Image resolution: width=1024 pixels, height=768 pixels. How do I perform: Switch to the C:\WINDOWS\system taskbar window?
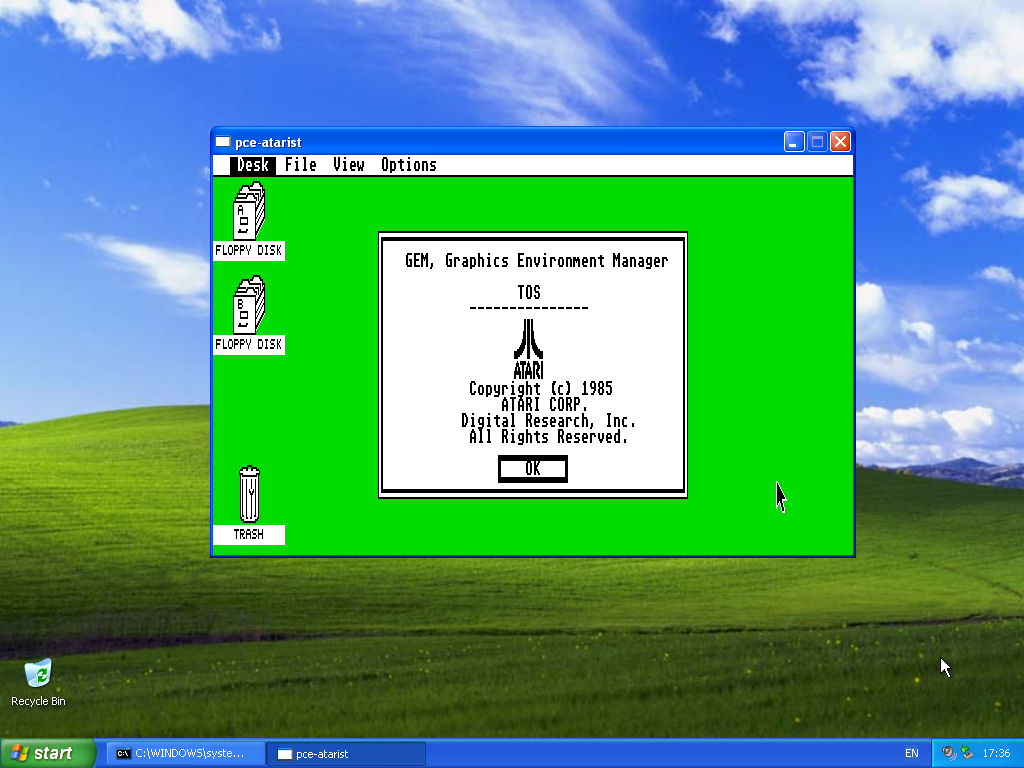point(186,754)
